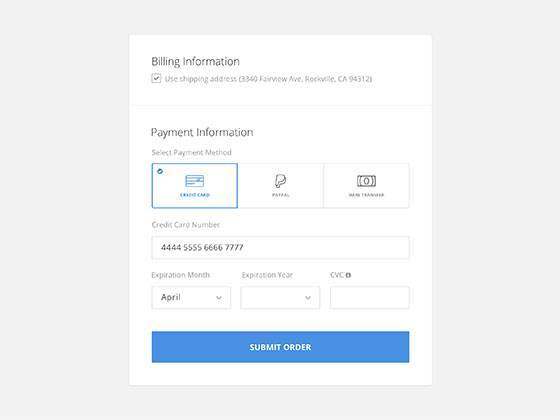Click the Select Payment Method label

[191, 152]
